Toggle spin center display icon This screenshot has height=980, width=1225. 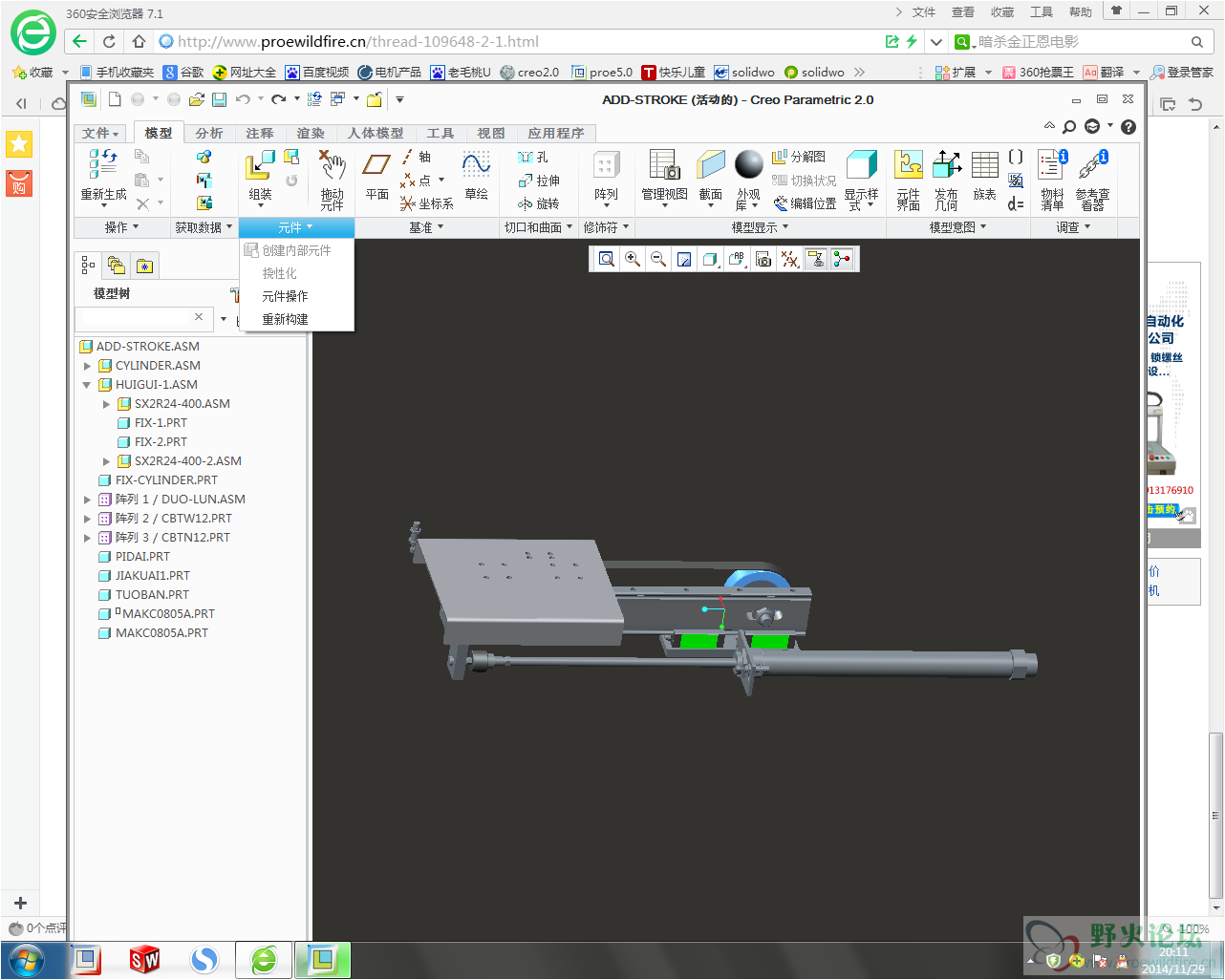point(842,259)
